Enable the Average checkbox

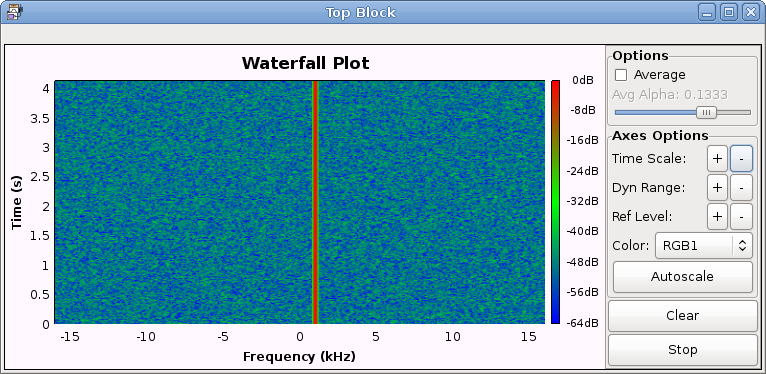[621, 75]
